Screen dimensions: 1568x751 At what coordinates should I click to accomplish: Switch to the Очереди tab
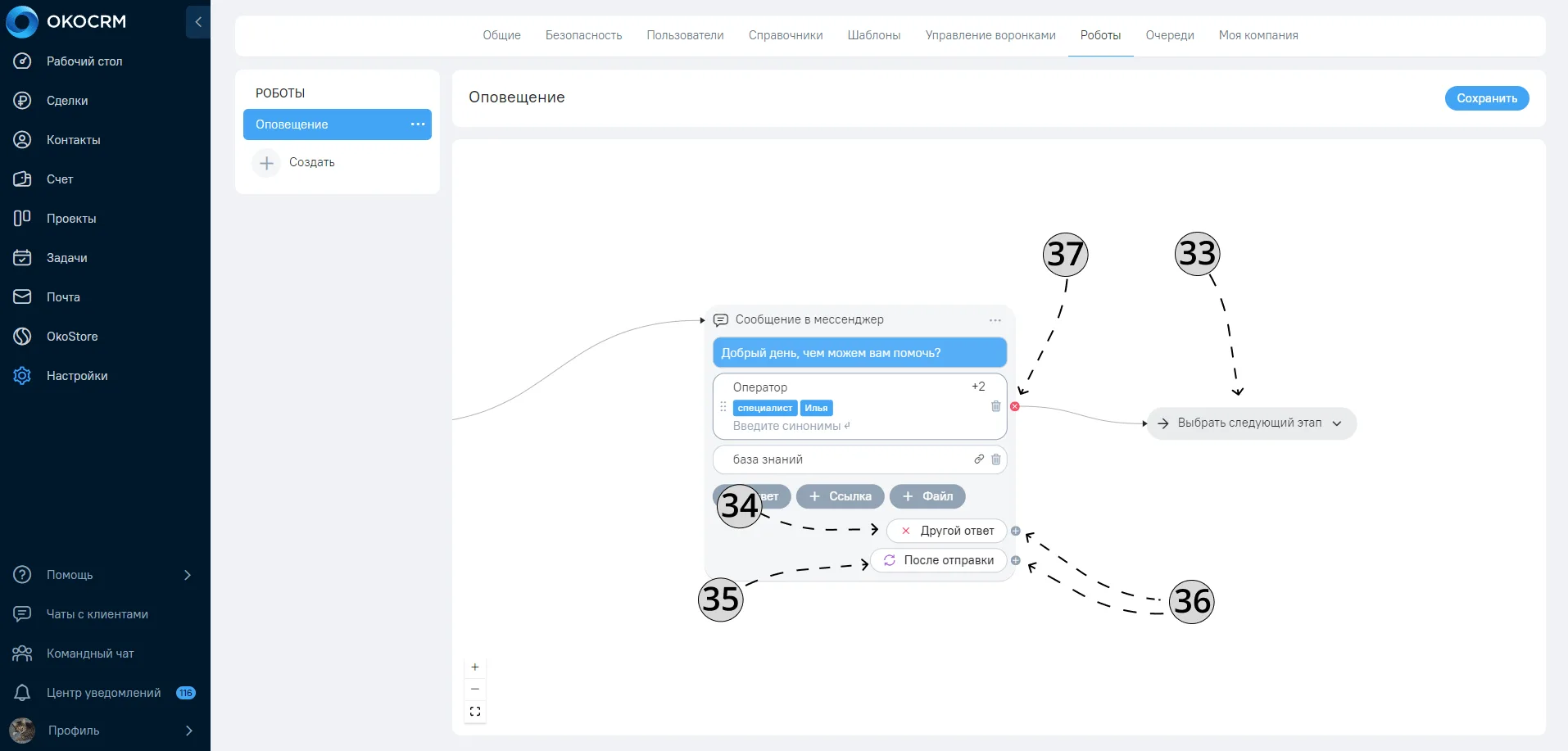point(1170,35)
